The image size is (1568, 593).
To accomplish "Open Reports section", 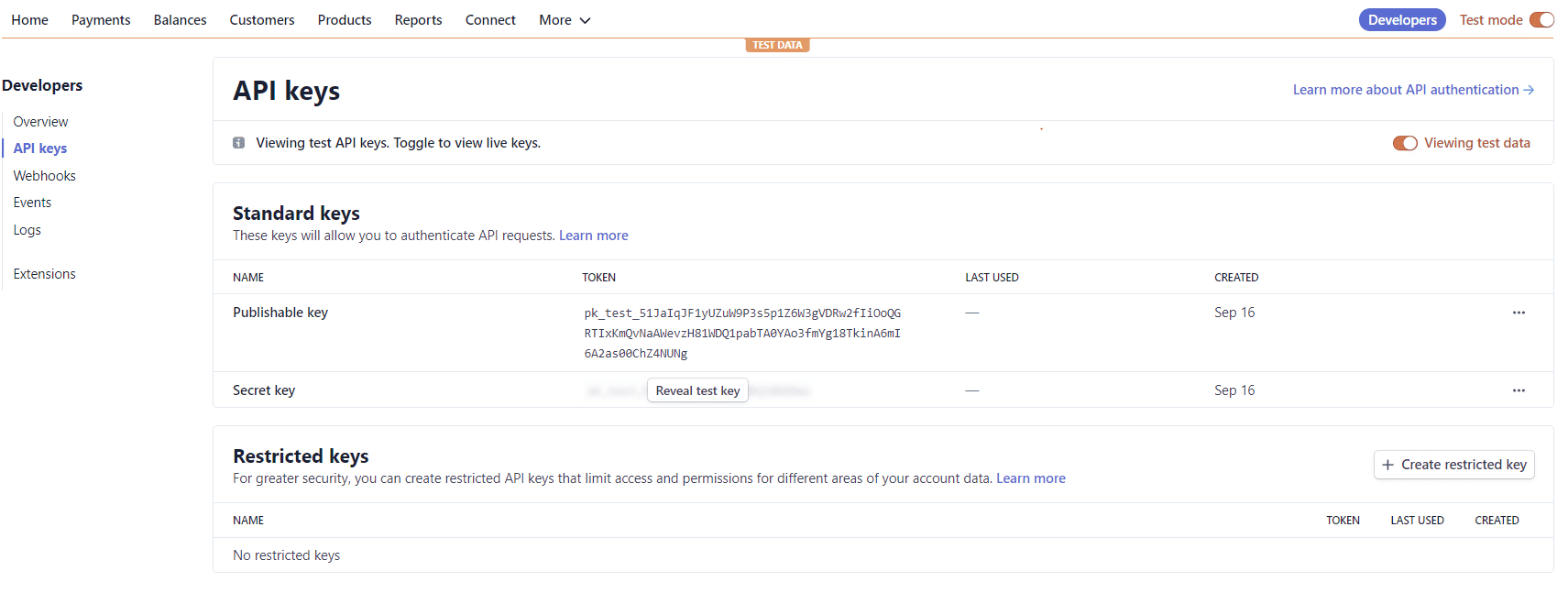I will [418, 20].
